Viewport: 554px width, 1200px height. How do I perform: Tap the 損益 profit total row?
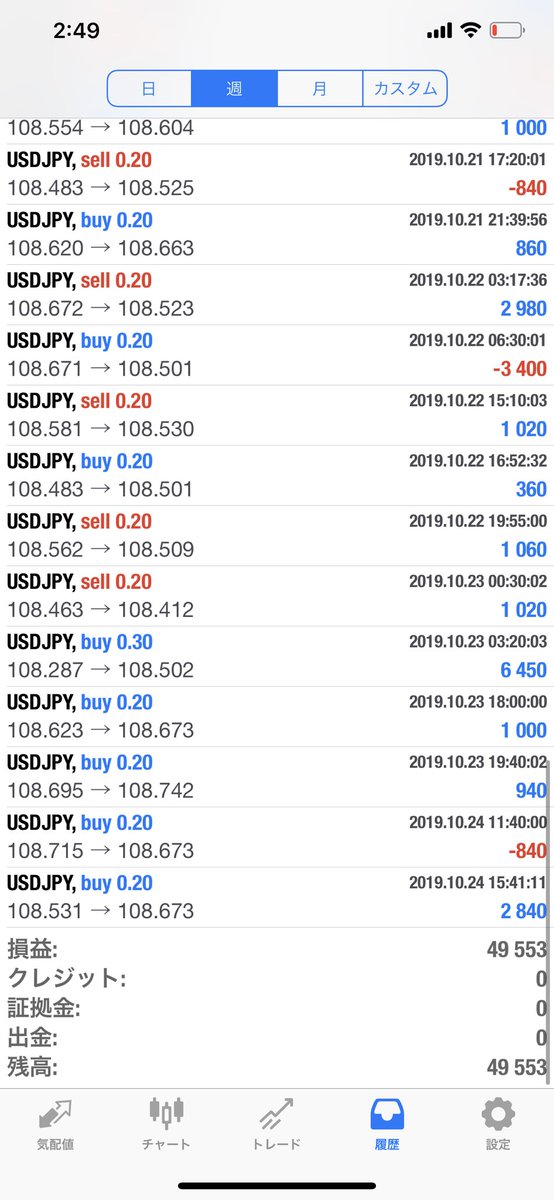click(277, 950)
